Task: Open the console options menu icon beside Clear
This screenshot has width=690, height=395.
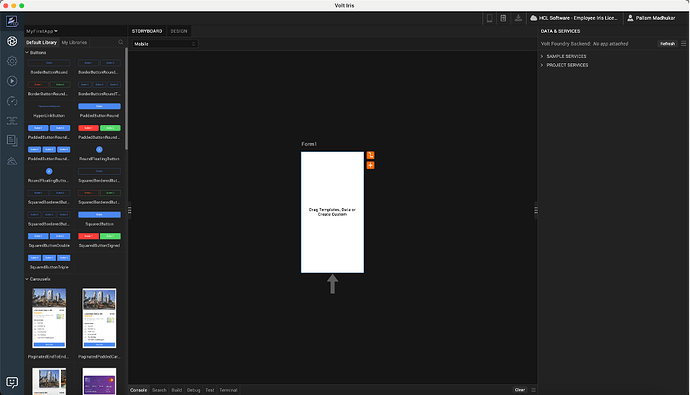Action: 533,390
